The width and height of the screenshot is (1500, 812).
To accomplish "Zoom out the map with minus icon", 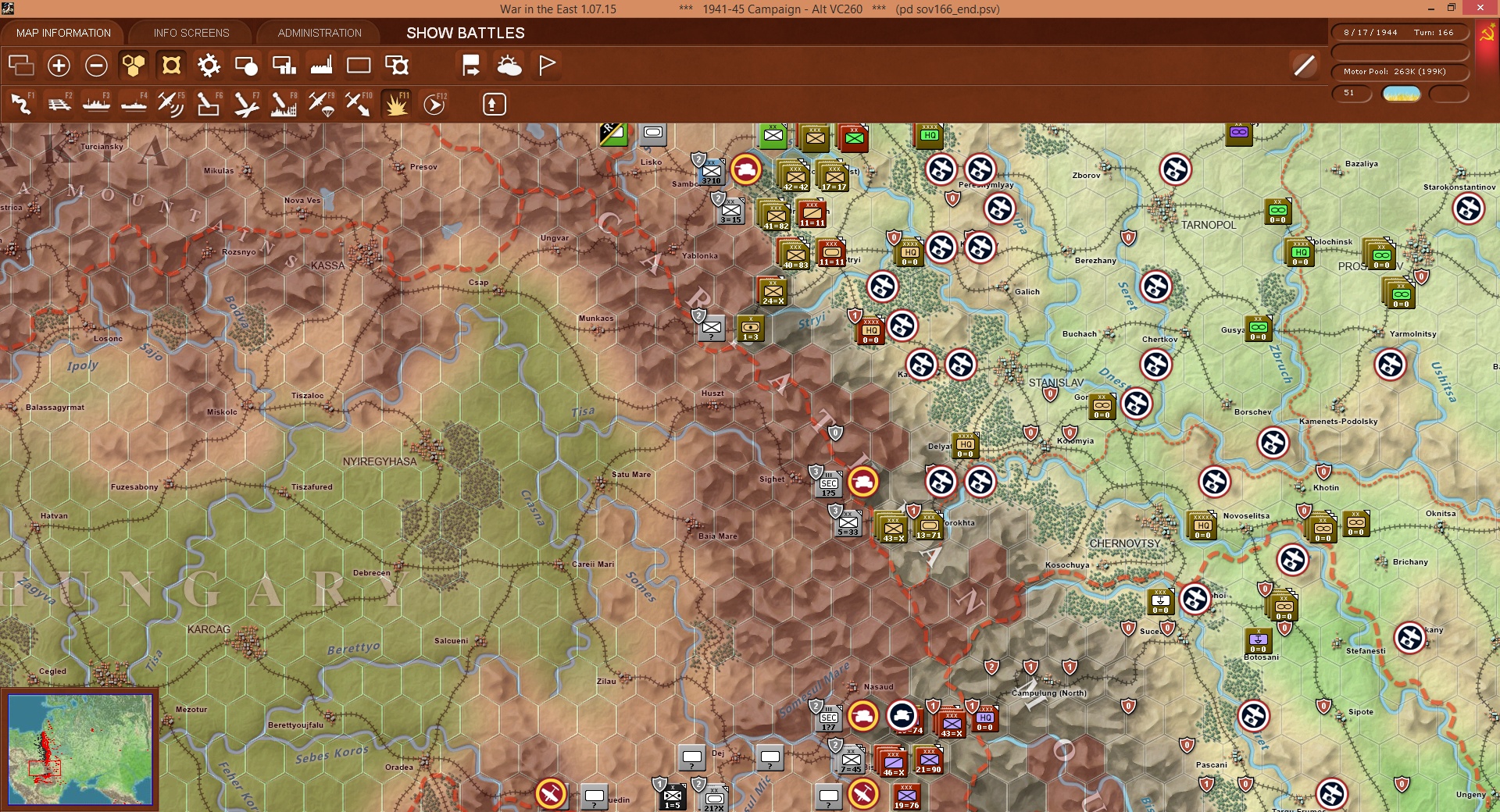I will tap(96, 66).
